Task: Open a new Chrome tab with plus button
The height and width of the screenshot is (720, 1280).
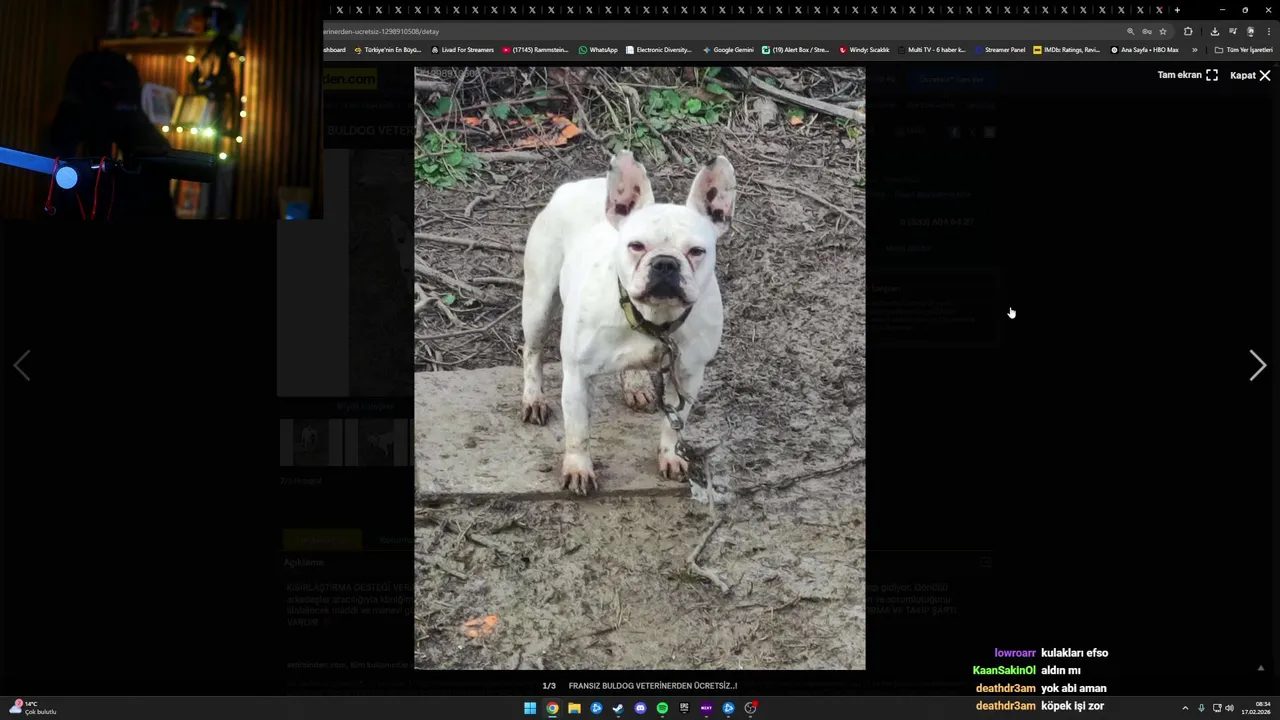Action: 1177,10
